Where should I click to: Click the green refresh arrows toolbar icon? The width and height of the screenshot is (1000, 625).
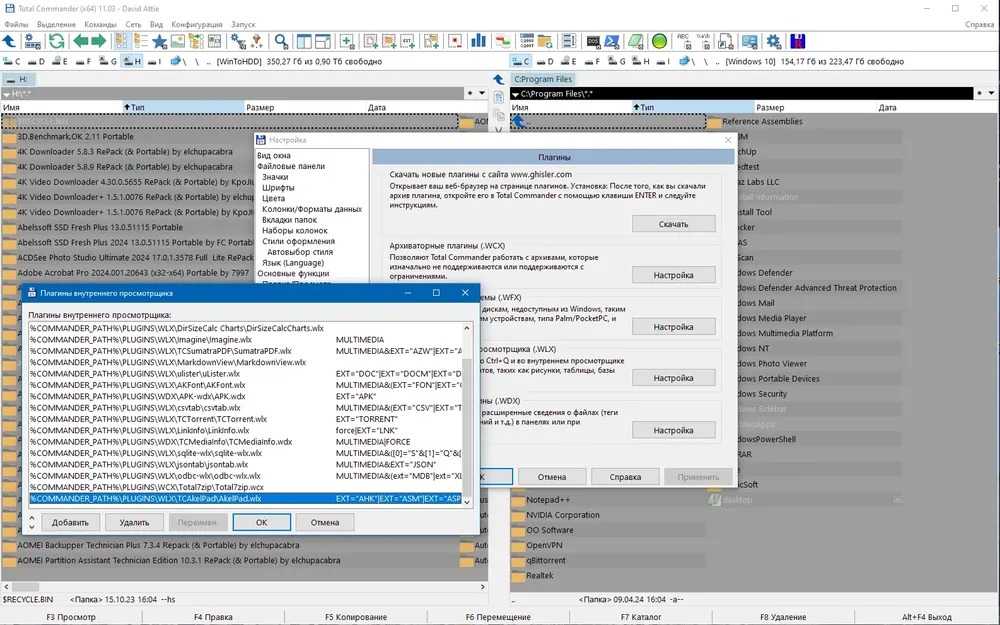(56, 41)
